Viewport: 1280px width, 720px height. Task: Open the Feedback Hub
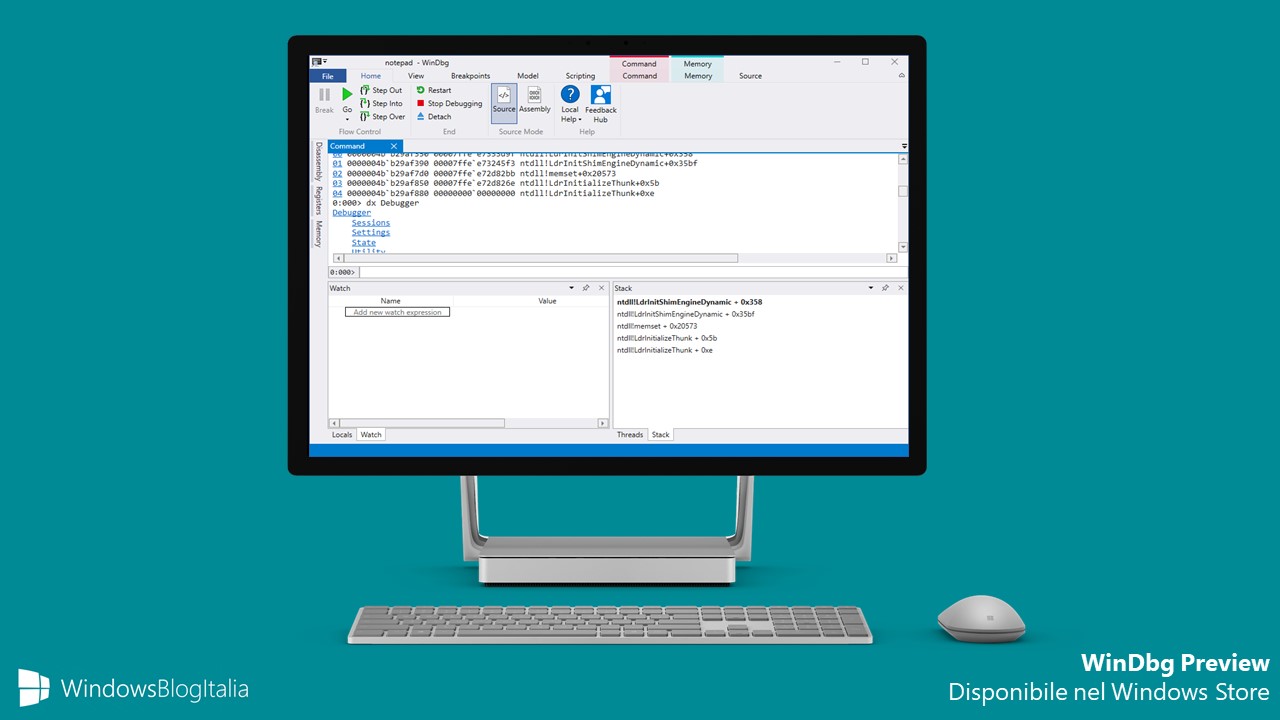[601, 104]
